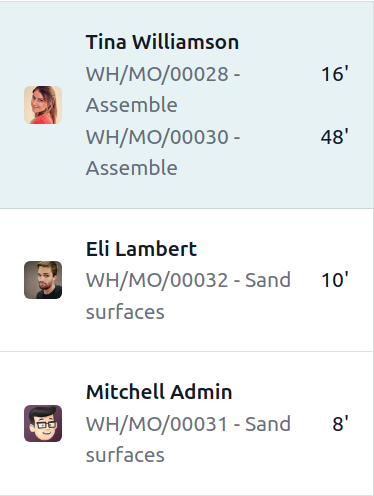Viewport: 374px width, 496px height.
Task: Click Mitchell Admin's cartoon avatar
Action: pyautogui.click(x=43, y=423)
